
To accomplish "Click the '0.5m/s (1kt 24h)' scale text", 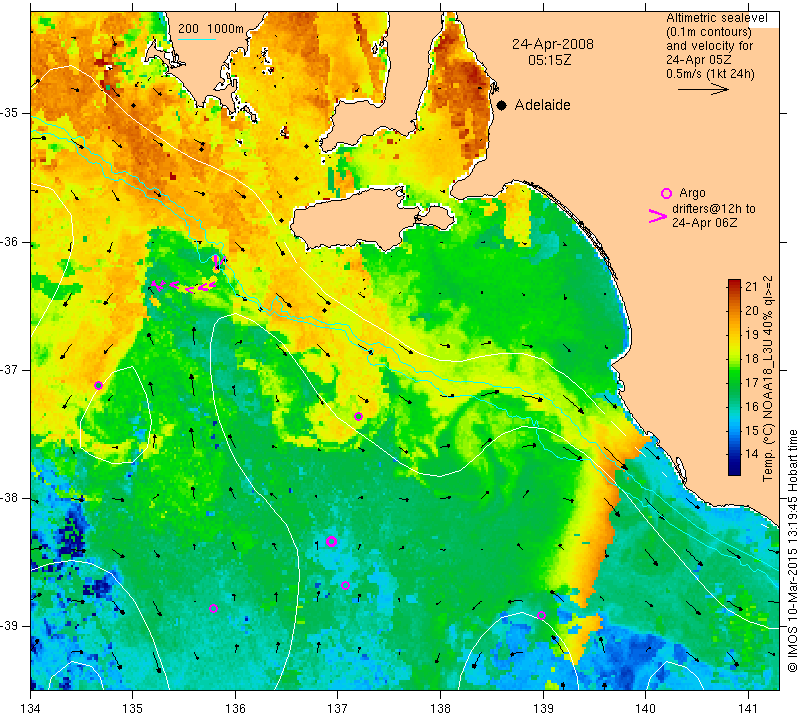I will tap(710, 73).
